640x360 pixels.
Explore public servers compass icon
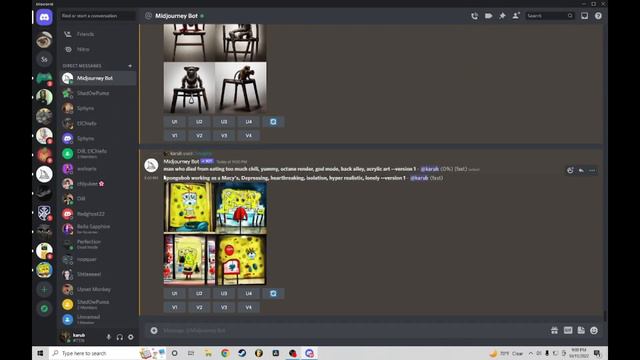(44, 309)
